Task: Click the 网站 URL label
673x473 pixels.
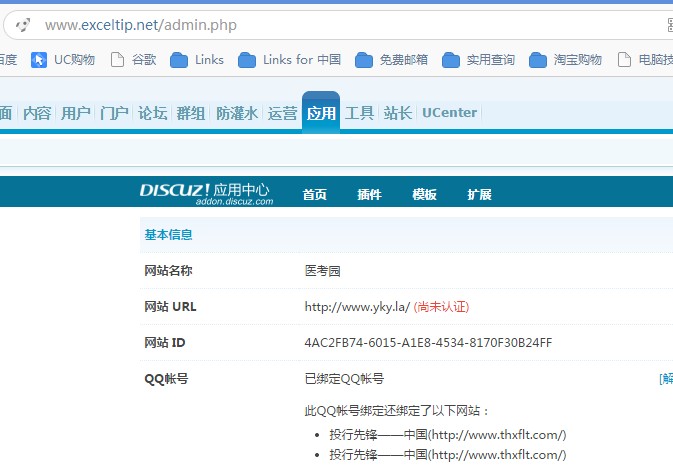Action: 170,306
